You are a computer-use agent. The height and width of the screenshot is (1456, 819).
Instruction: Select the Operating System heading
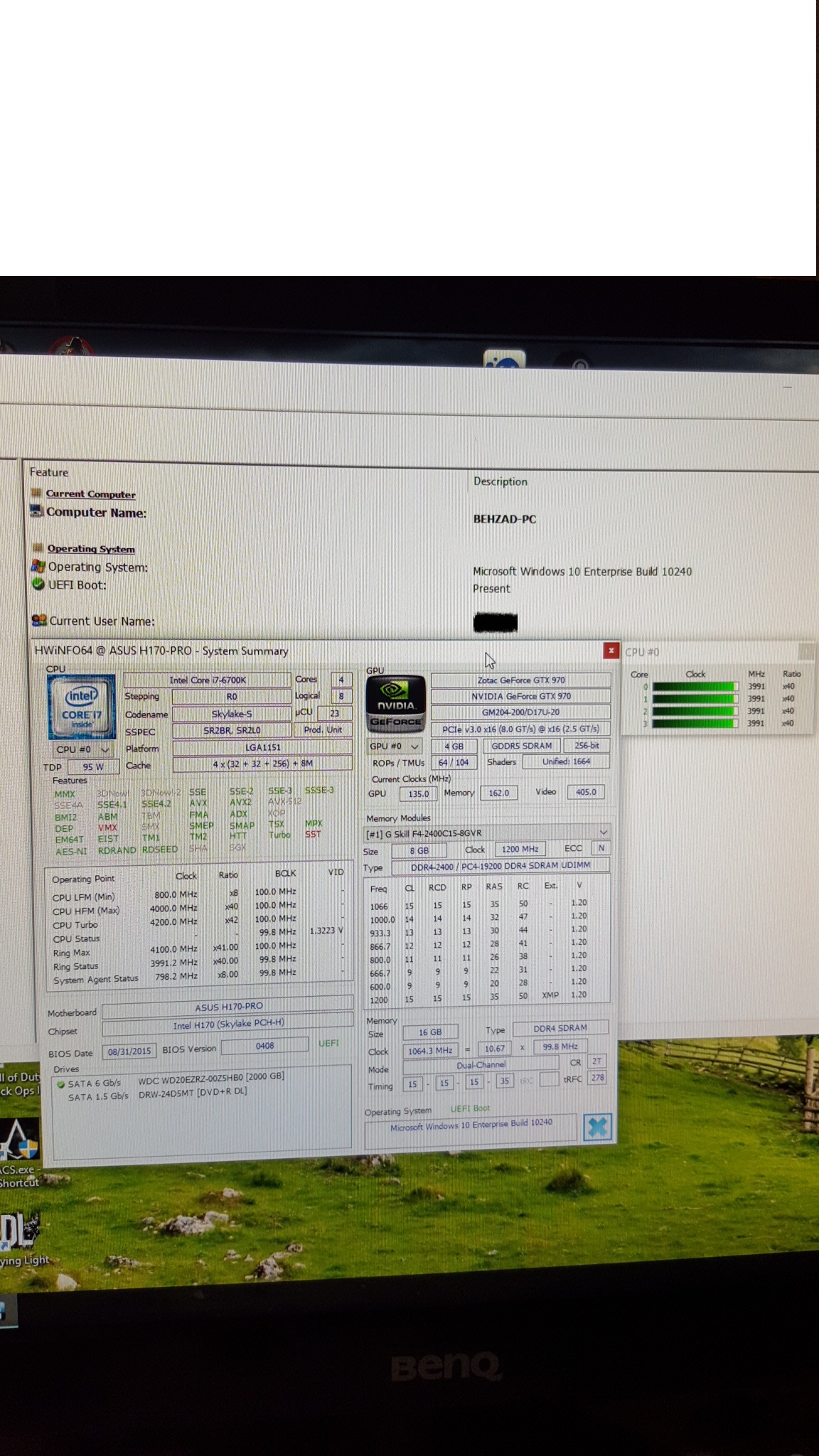point(91,549)
